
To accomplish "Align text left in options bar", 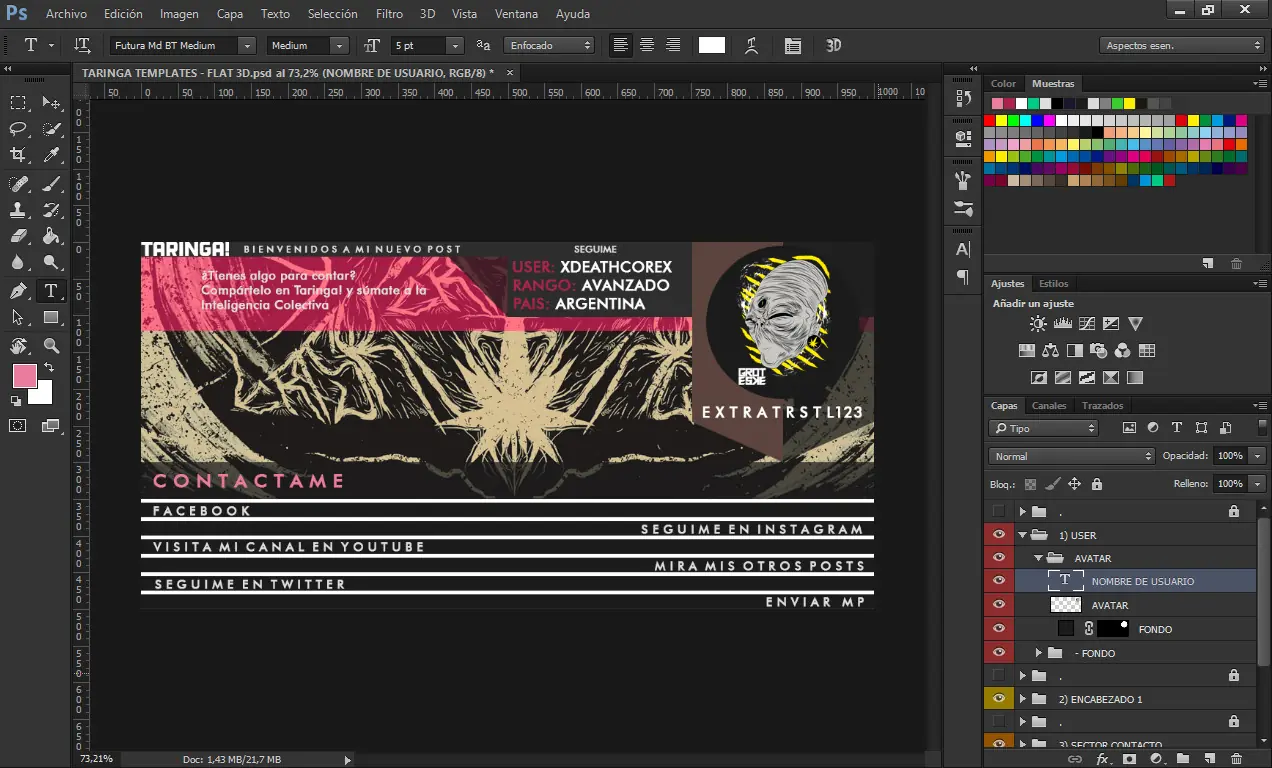I will [621, 45].
